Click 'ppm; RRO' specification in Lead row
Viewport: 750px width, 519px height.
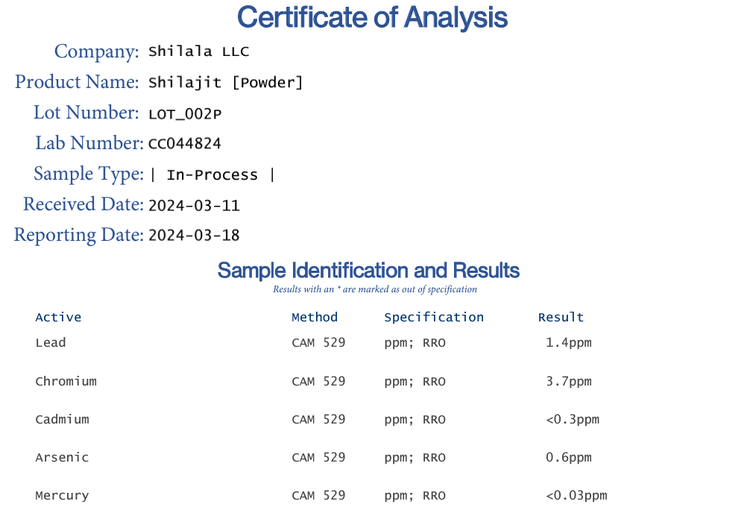415,343
